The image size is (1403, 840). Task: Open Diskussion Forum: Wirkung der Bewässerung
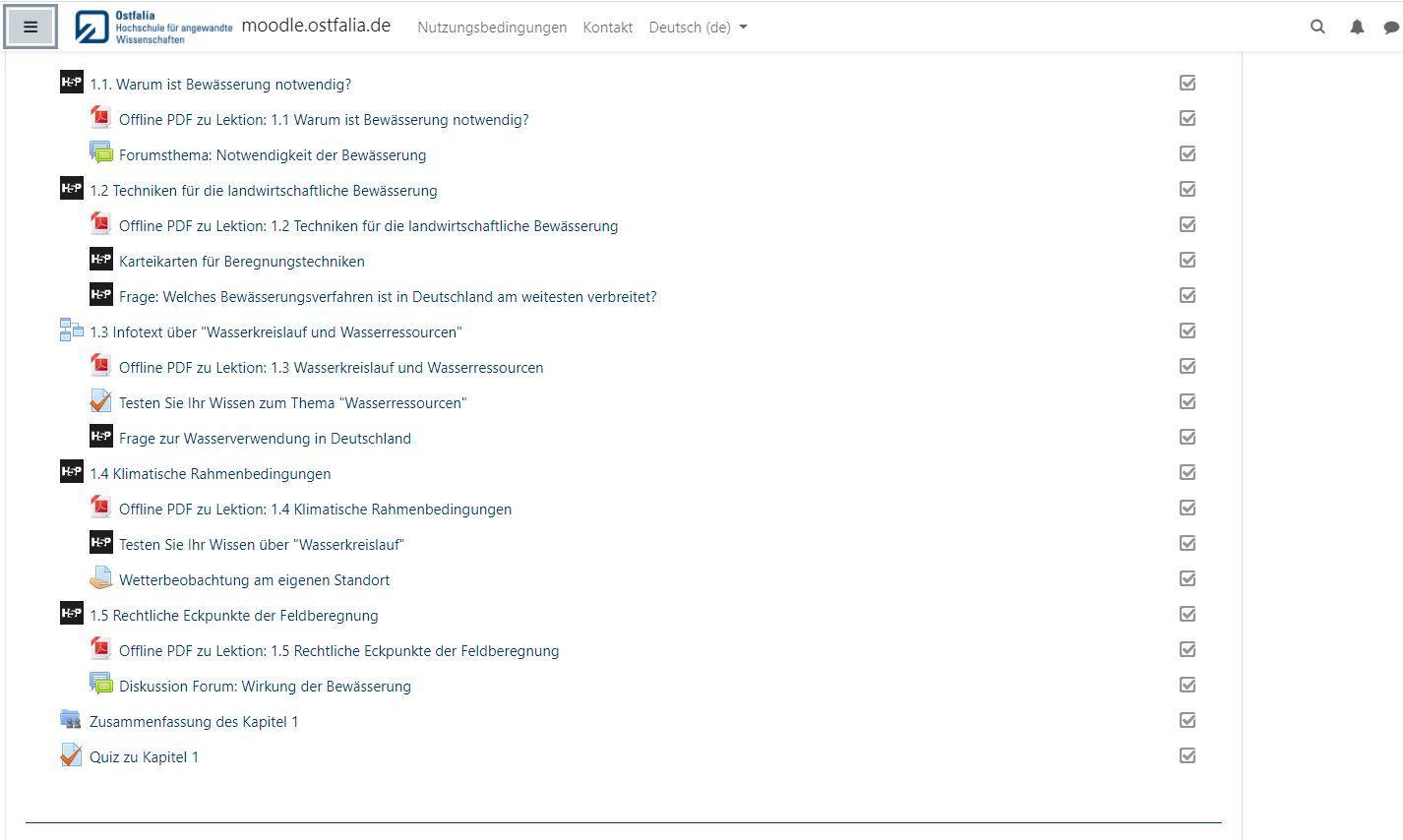click(x=265, y=687)
